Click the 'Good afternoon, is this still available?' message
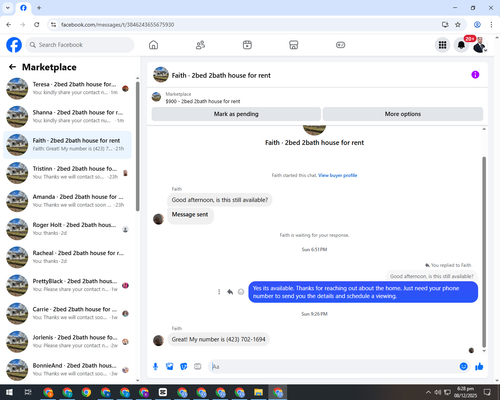The image size is (500, 400). [x=220, y=200]
